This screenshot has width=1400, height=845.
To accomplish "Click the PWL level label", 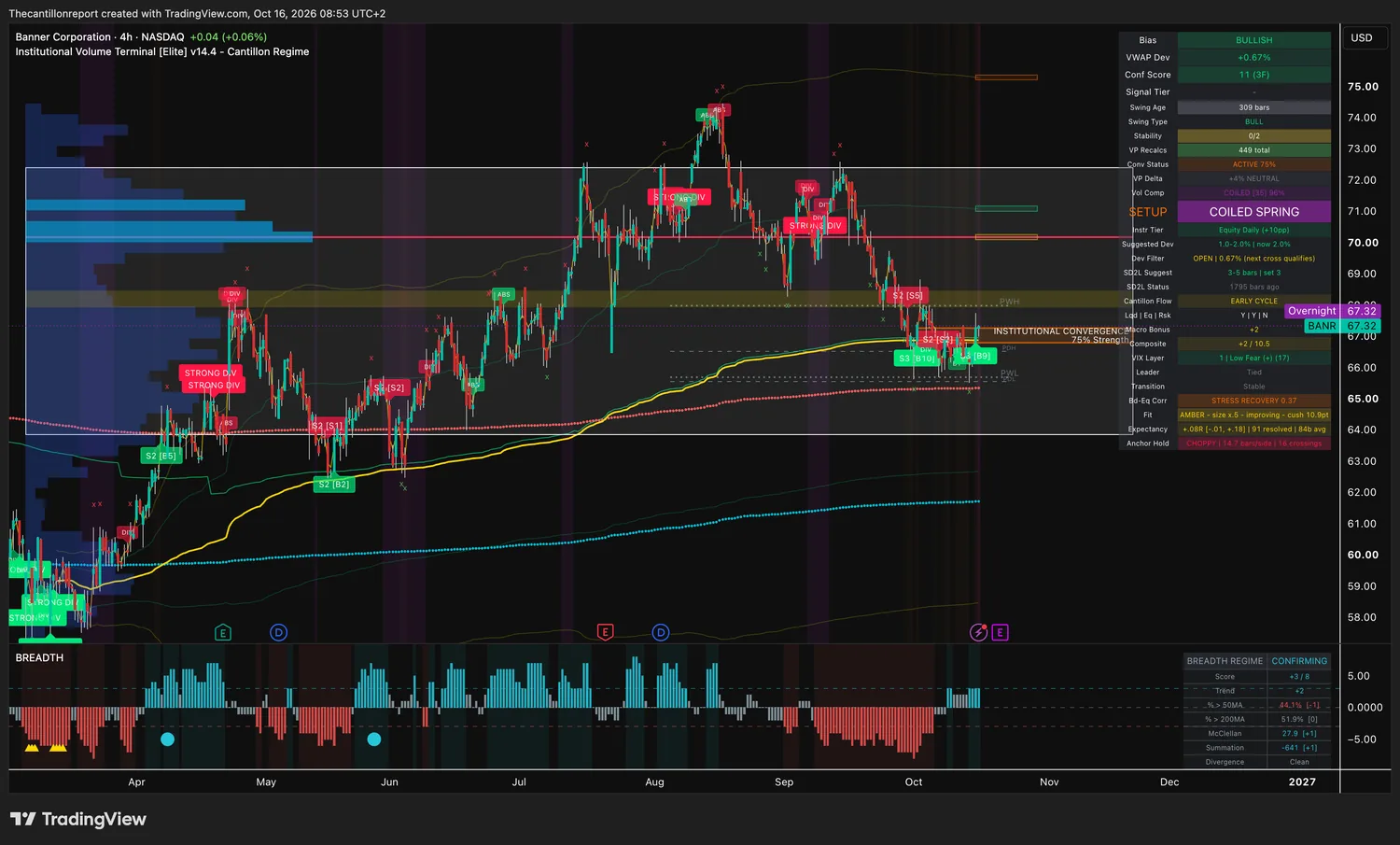I will pyautogui.click(x=1009, y=373).
